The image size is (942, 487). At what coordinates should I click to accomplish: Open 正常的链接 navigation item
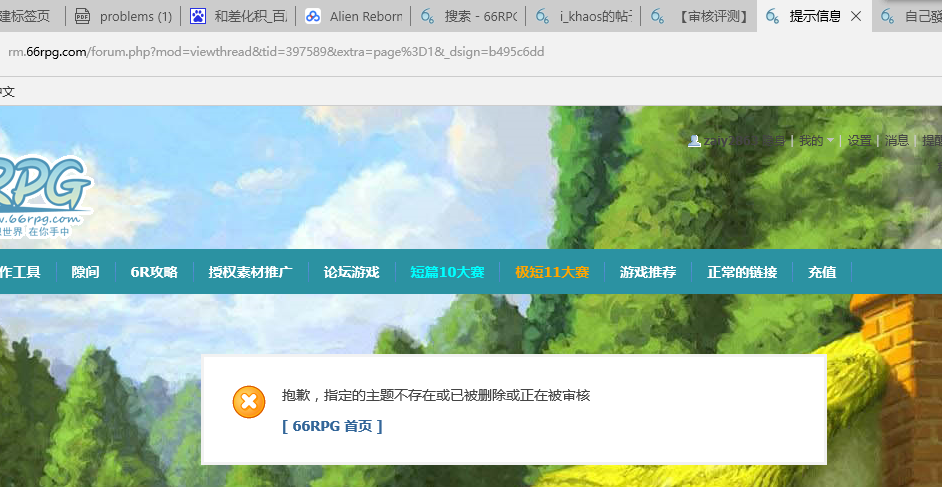[742, 272]
